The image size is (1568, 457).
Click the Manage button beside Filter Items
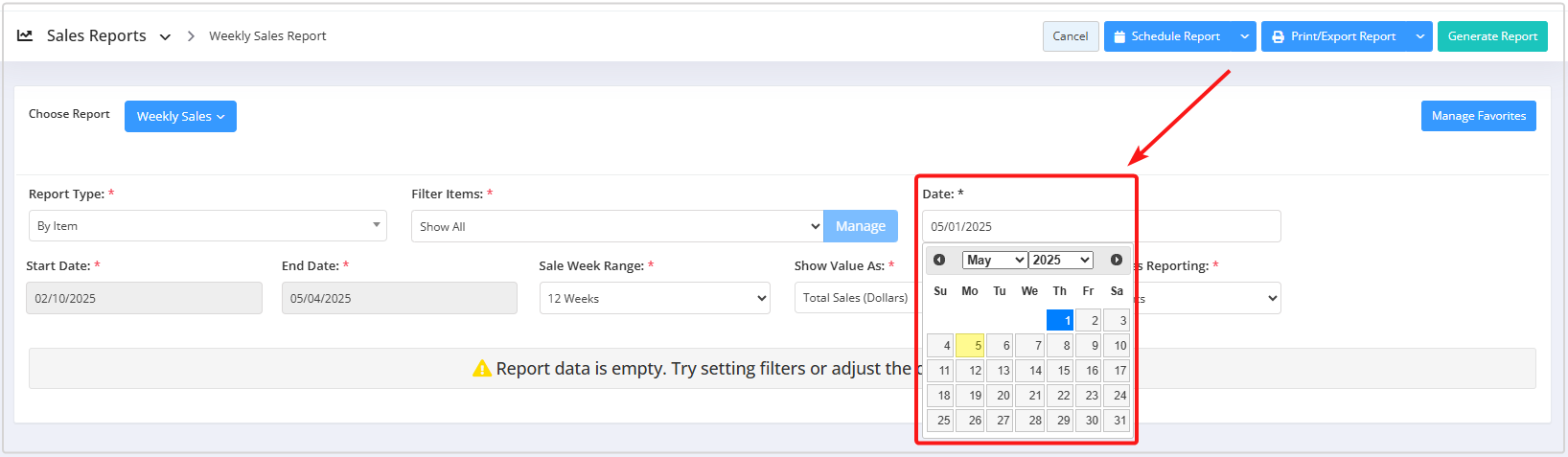coord(861,226)
